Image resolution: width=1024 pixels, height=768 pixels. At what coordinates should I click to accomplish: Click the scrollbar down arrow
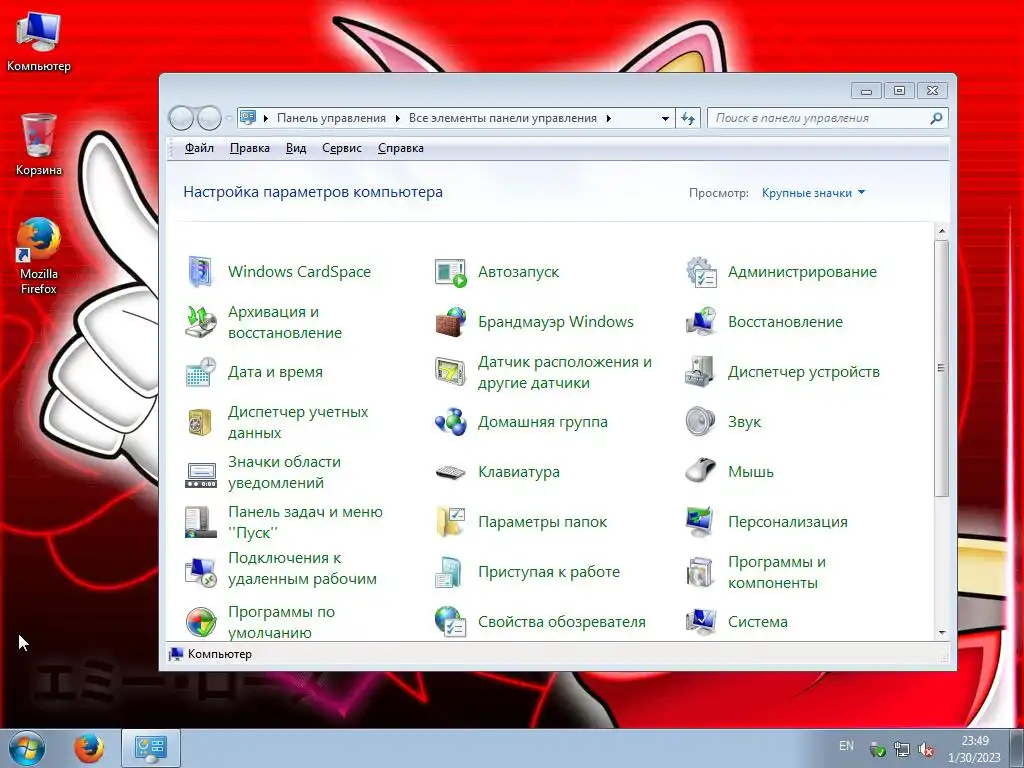tap(942, 632)
